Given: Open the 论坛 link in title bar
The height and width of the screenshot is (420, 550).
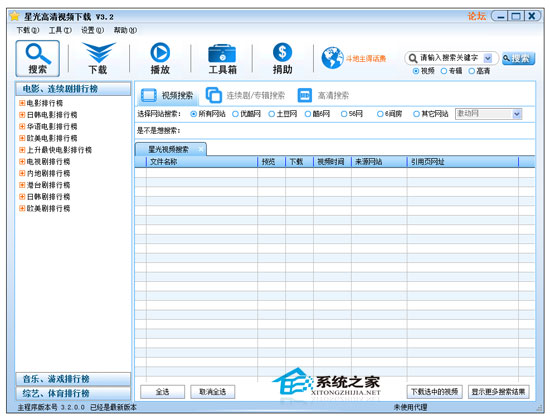Looking at the screenshot, I should (477, 16).
